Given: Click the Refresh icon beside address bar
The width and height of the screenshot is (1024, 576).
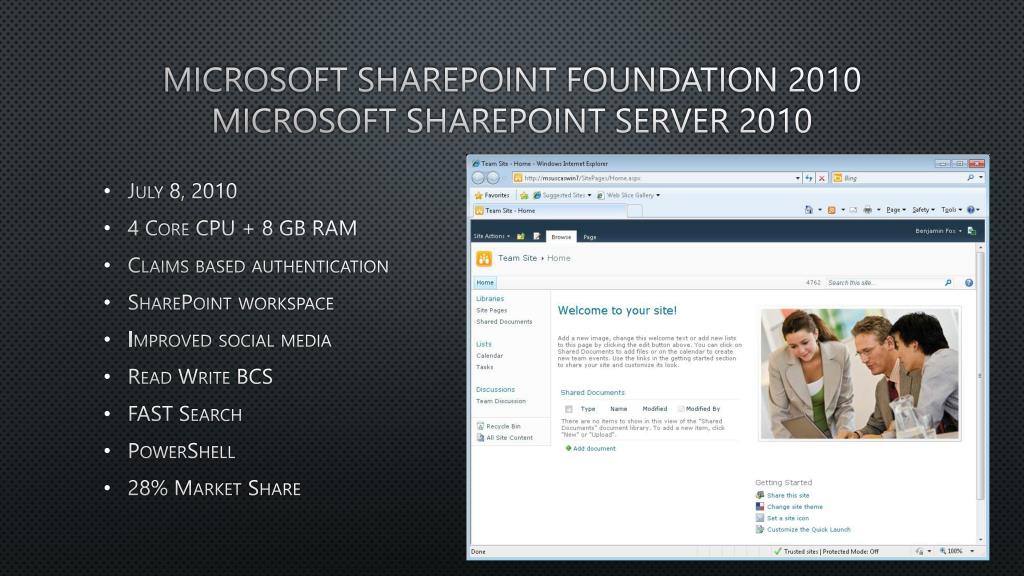Looking at the screenshot, I should tap(808, 178).
